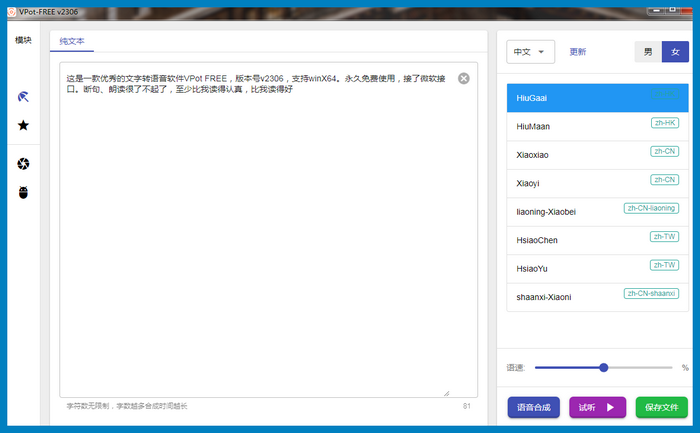Play preview with the 试听 button
Screen dimensions: 700x433
pos(597,407)
